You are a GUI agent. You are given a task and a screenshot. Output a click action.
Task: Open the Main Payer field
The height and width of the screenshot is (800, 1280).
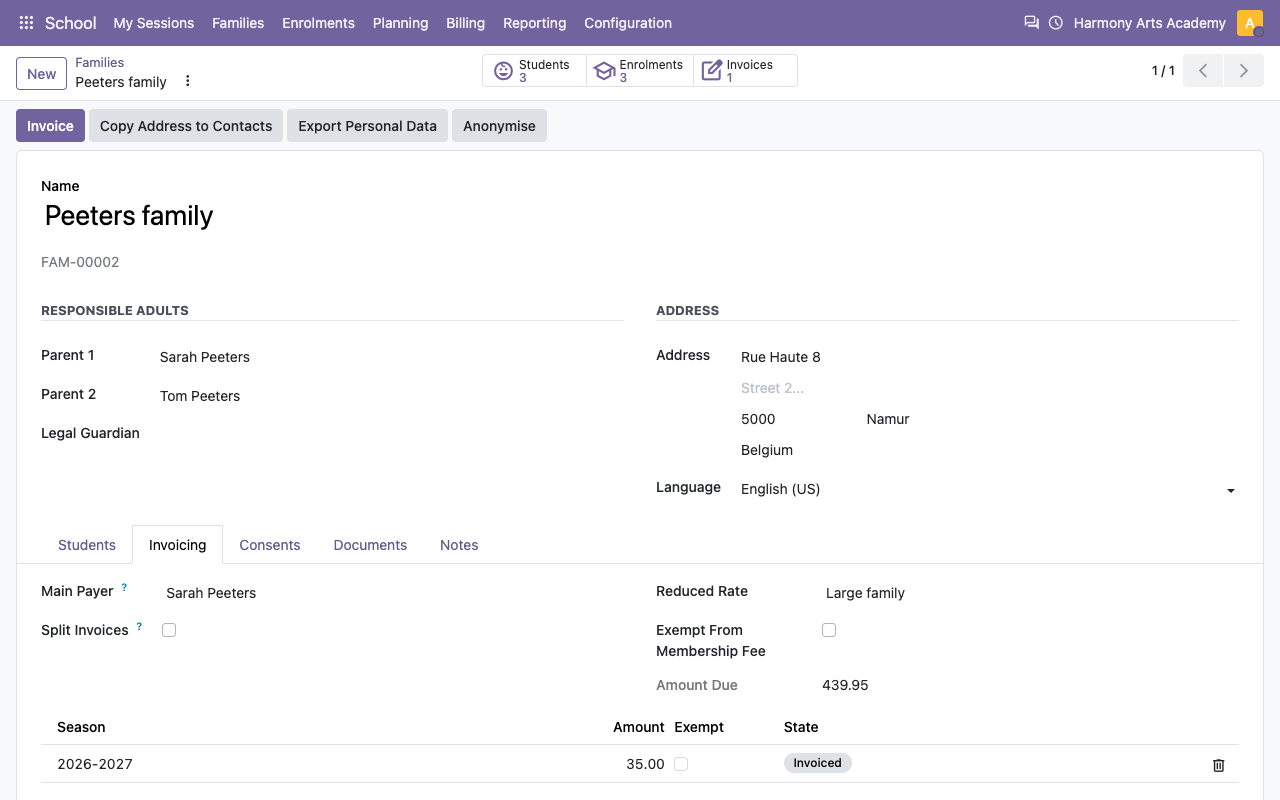click(x=395, y=593)
